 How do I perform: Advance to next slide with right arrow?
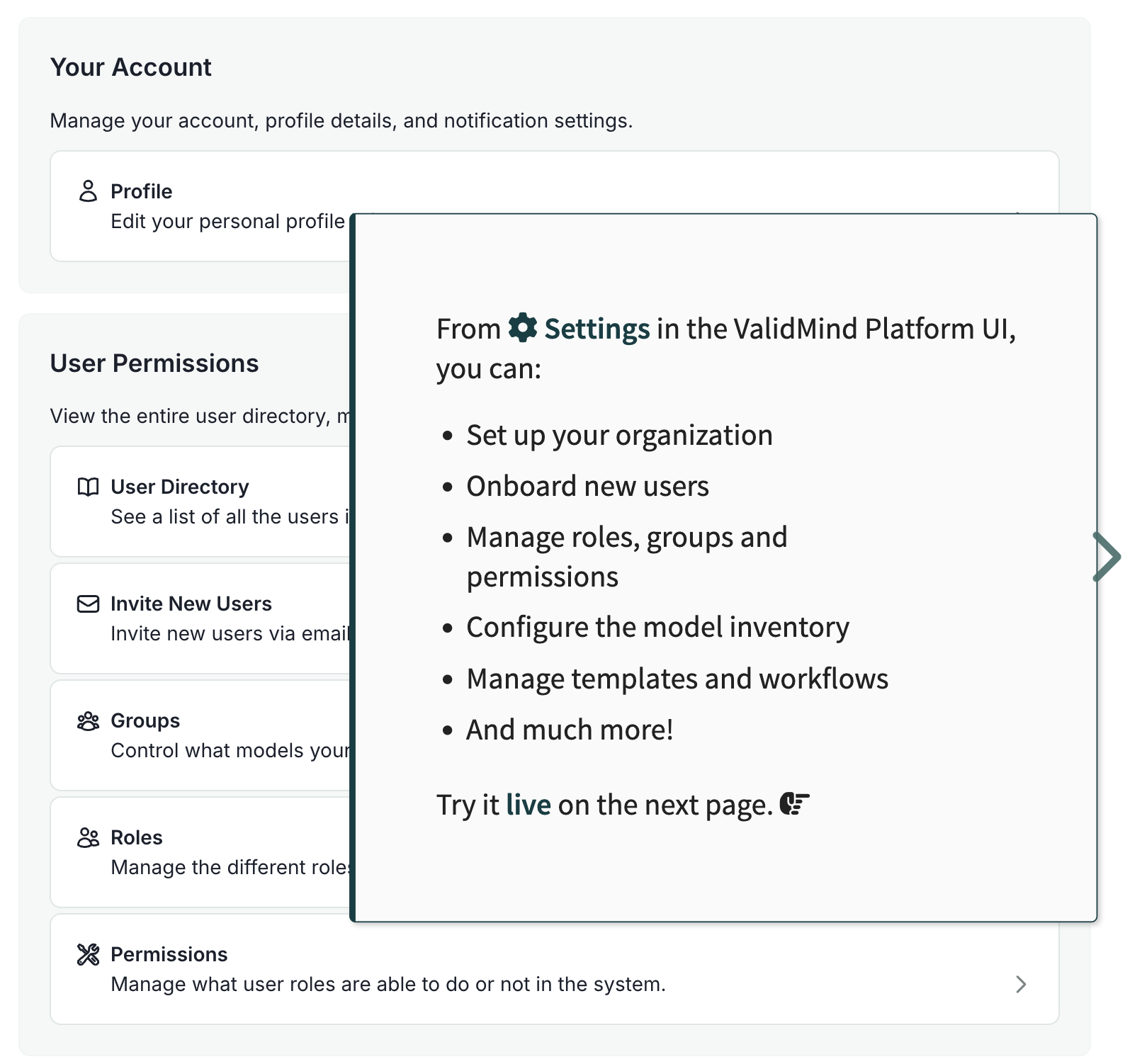click(1107, 557)
